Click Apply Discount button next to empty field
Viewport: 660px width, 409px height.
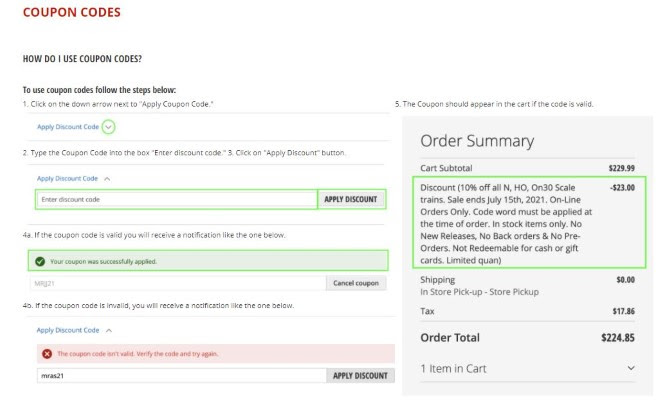click(x=351, y=199)
